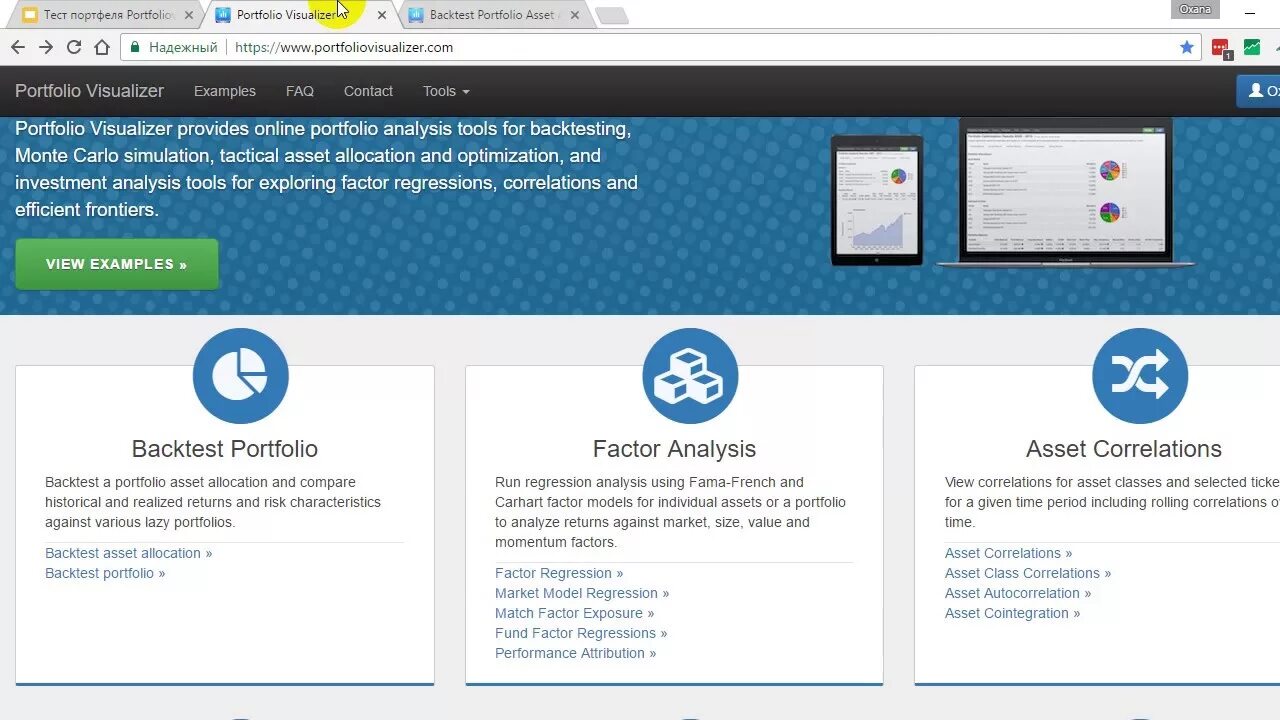Viewport: 1280px width, 720px height.
Task: Click the View Examples green button
Action: click(x=117, y=264)
